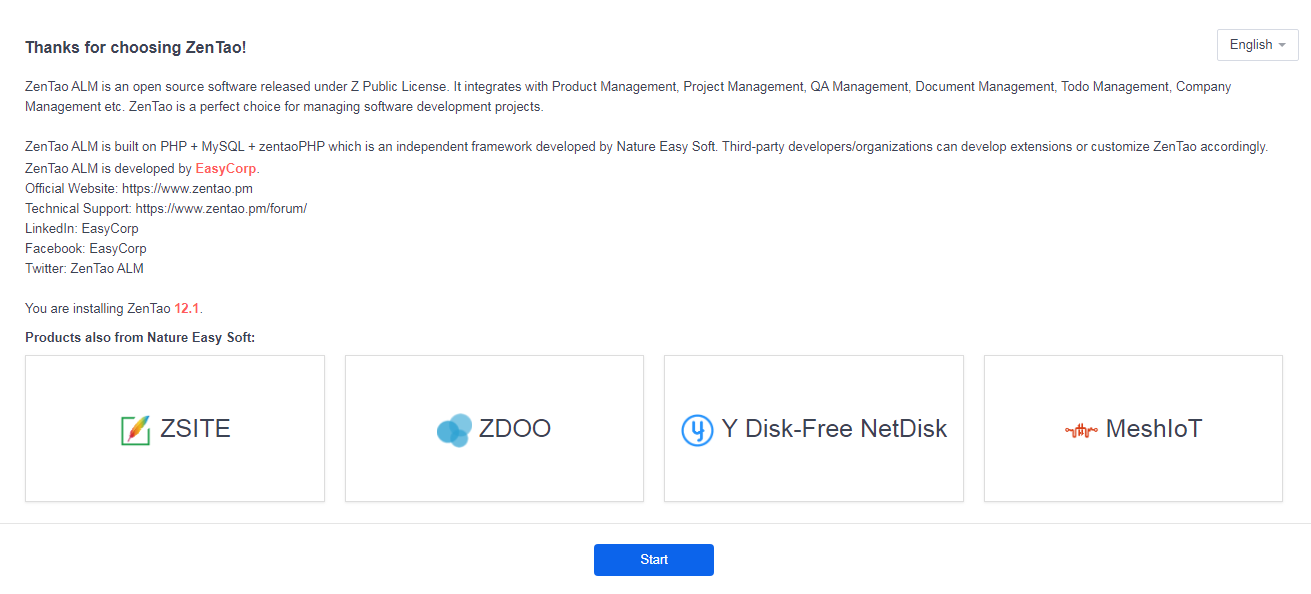Viewport: 1311px width, 594px height.
Task: Click the ZSITE pencil logo icon
Action: 135,430
